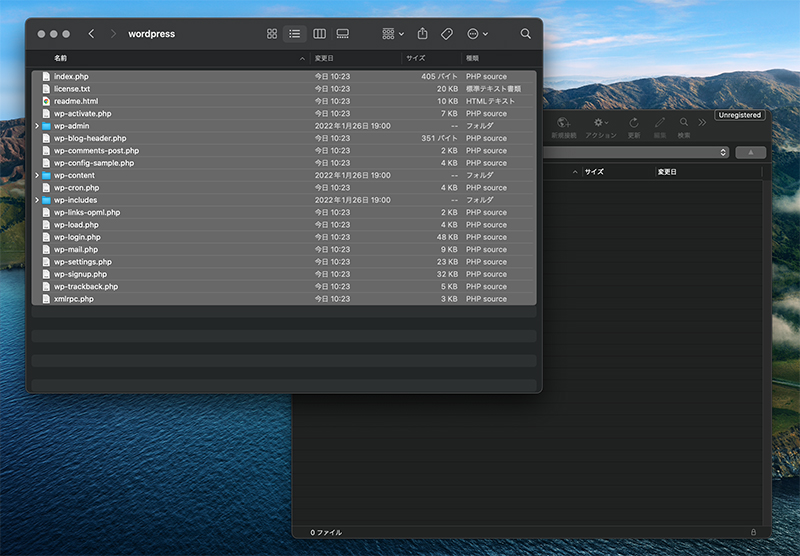Expand the wp-includes folder disclosure triangle
Screen dimensions: 800x556
[37, 200]
